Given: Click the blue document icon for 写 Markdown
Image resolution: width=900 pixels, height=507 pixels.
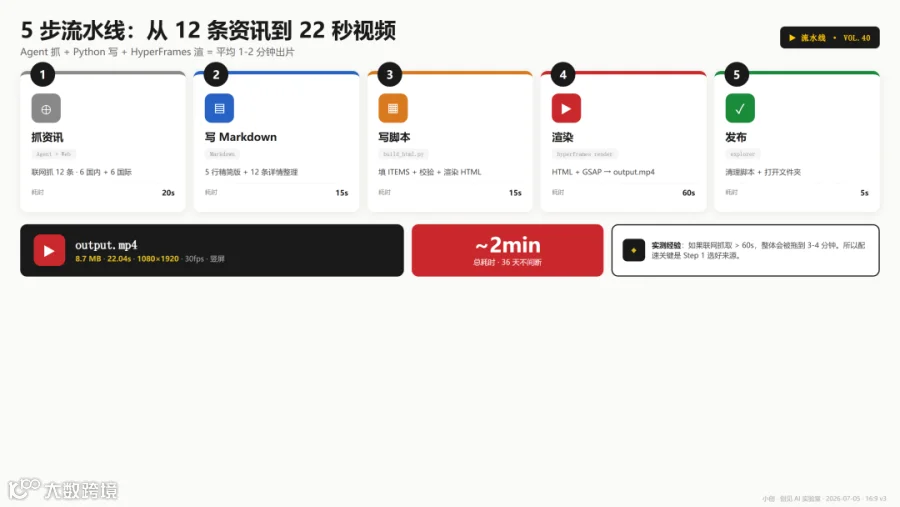Looking at the screenshot, I should [219, 109].
